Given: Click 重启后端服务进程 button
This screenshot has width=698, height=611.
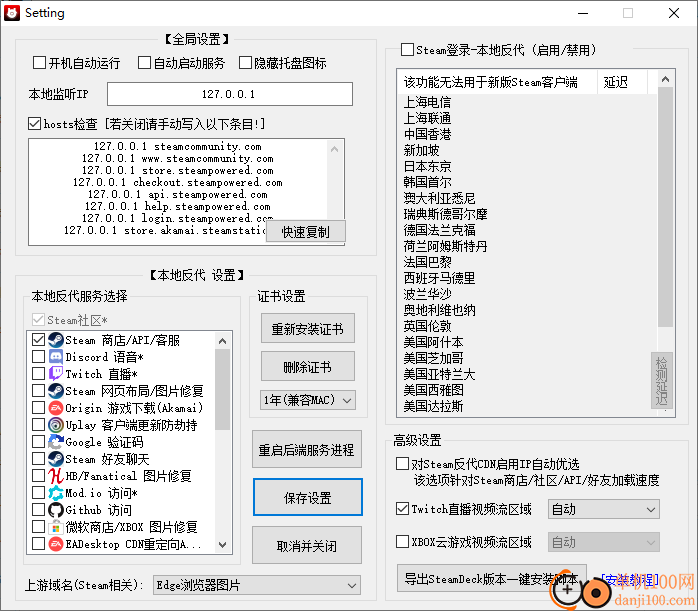Looking at the screenshot, I should click(x=307, y=449).
